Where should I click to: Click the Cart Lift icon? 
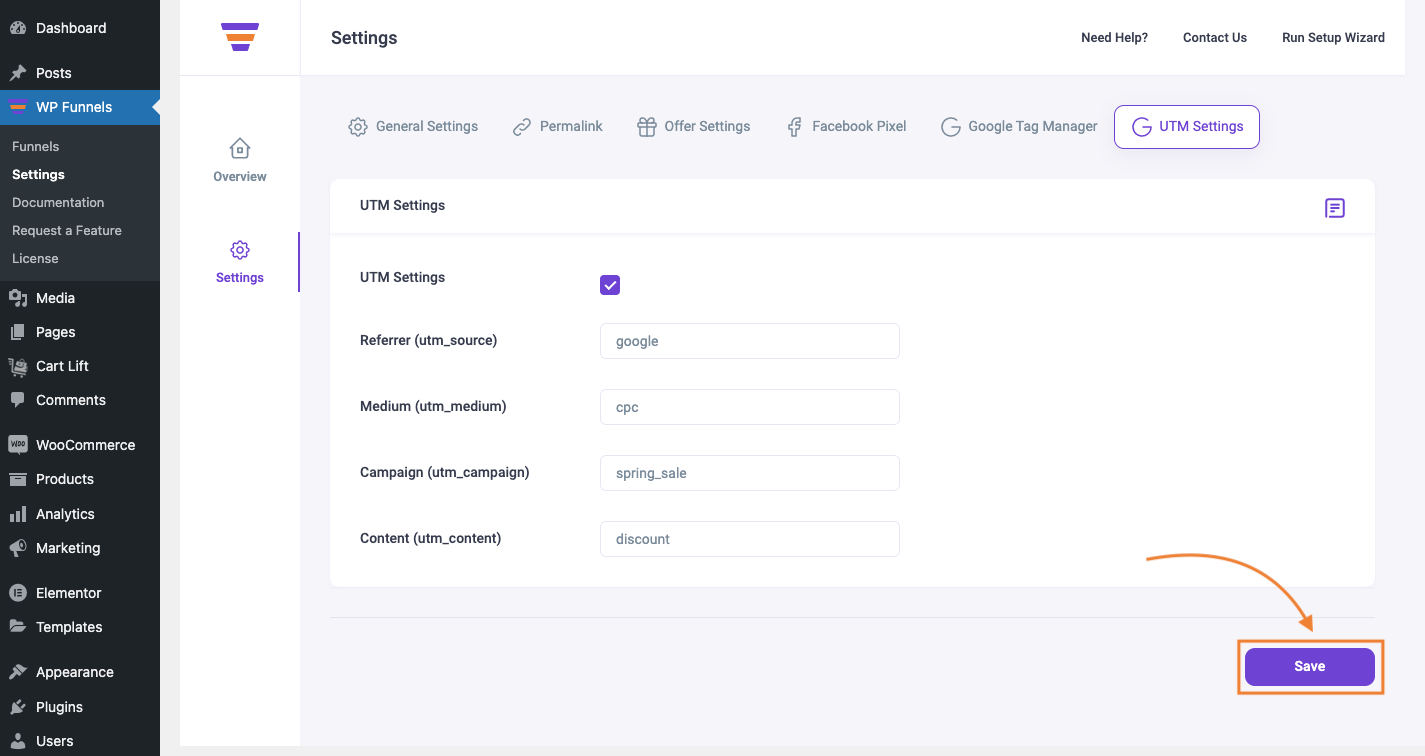[18, 366]
